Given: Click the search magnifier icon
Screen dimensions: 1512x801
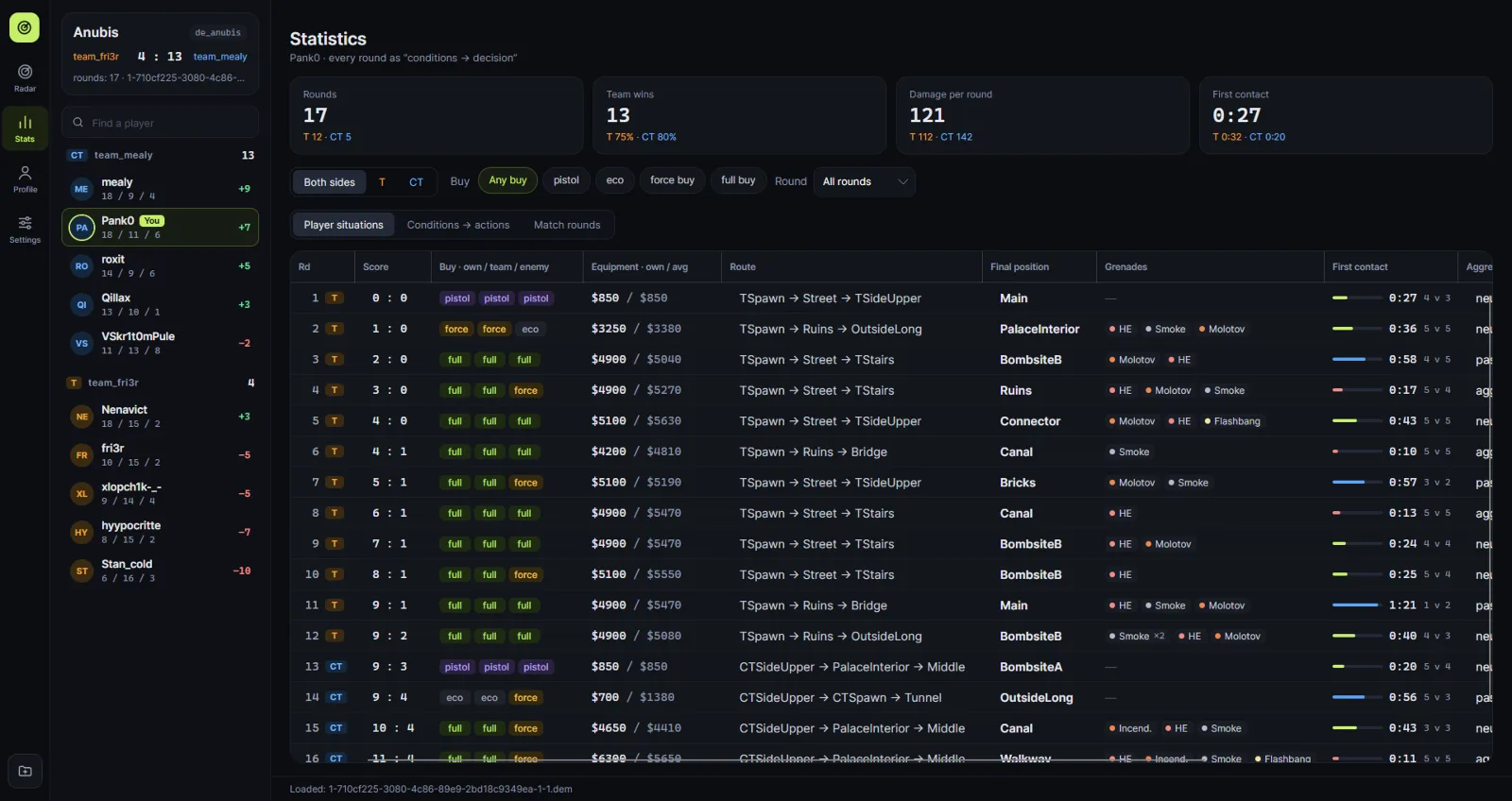Looking at the screenshot, I should 78,123.
